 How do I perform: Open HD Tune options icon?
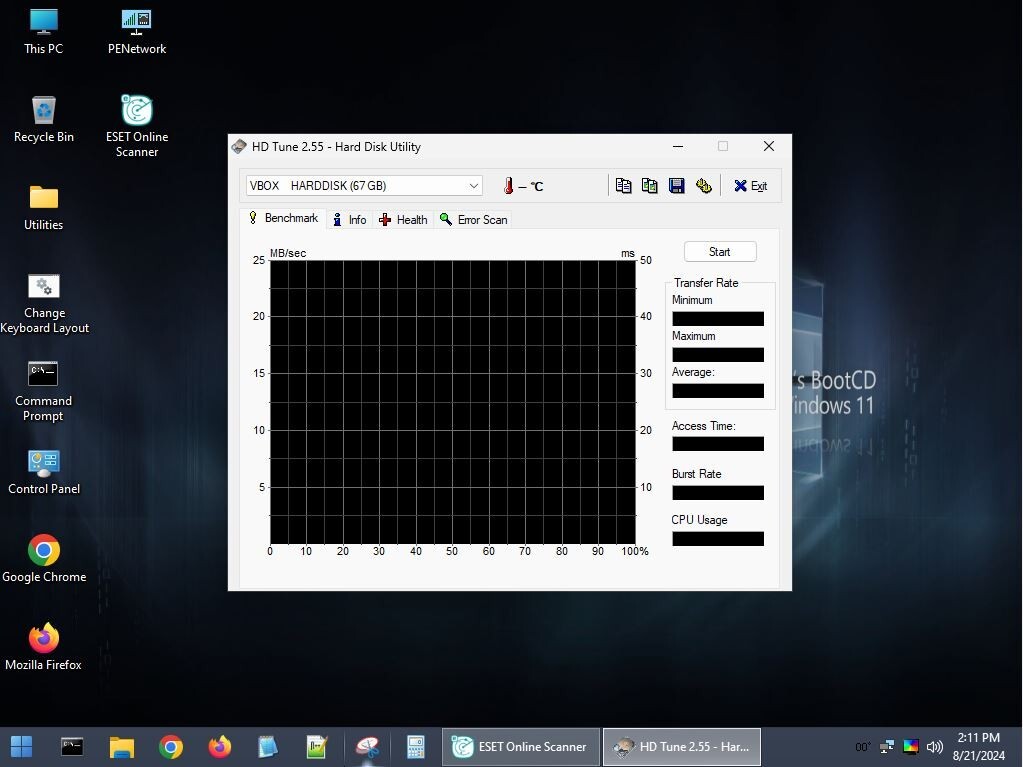point(703,186)
